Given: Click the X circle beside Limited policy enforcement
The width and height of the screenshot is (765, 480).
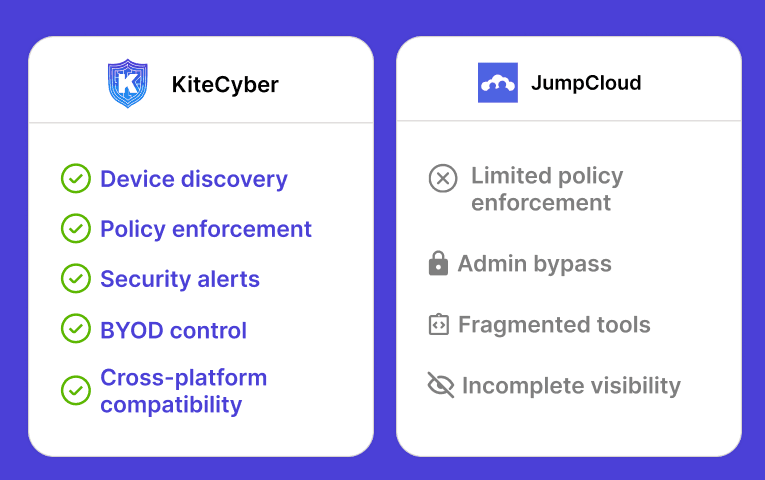Looking at the screenshot, I should pyautogui.click(x=443, y=178).
